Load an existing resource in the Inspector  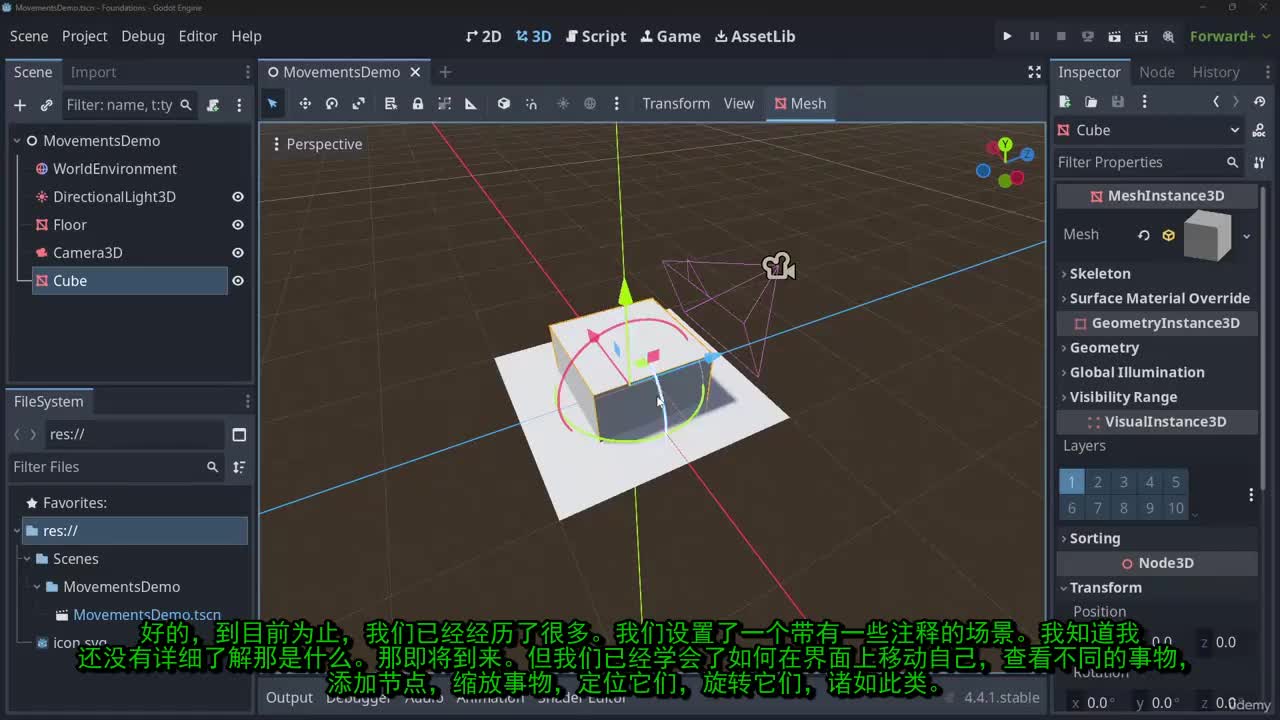[x=1091, y=102]
